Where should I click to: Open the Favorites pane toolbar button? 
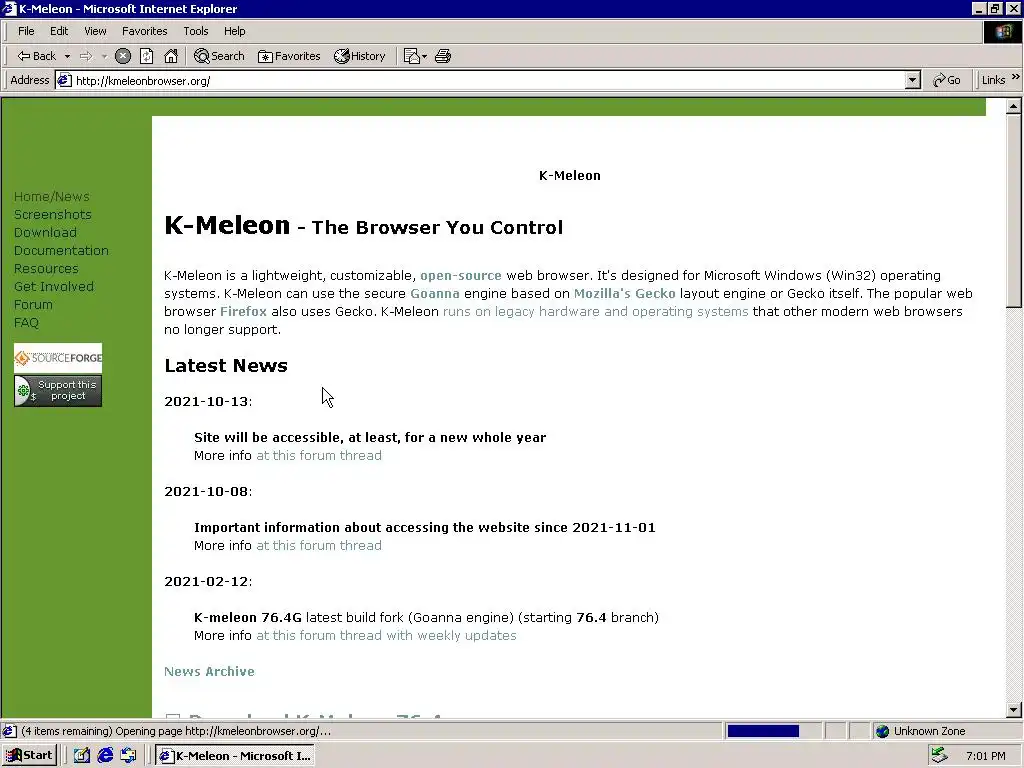click(x=289, y=56)
